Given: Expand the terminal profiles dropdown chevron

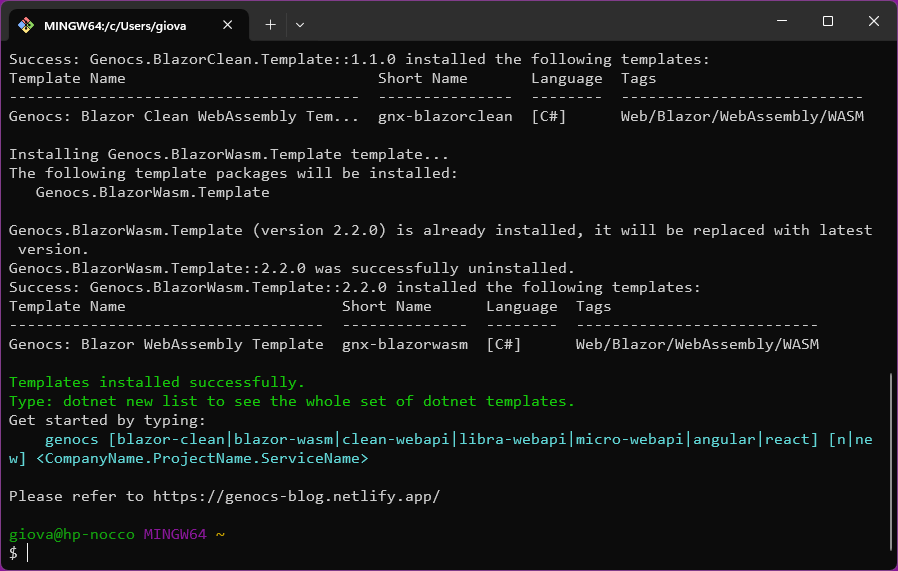Looking at the screenshot, I should tap(300, 24).
